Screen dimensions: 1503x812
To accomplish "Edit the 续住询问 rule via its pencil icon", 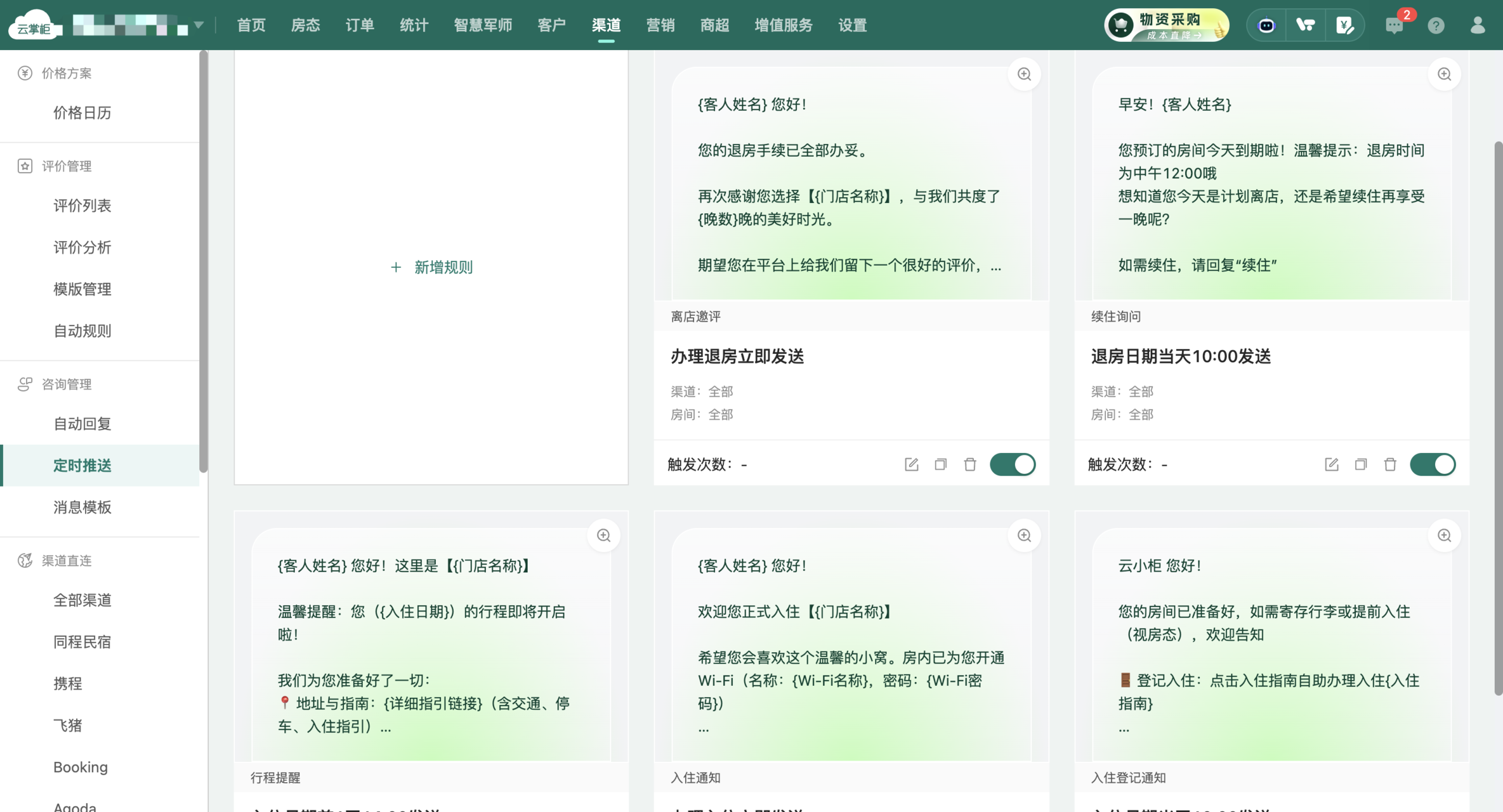I will (x=1331, y=464).
